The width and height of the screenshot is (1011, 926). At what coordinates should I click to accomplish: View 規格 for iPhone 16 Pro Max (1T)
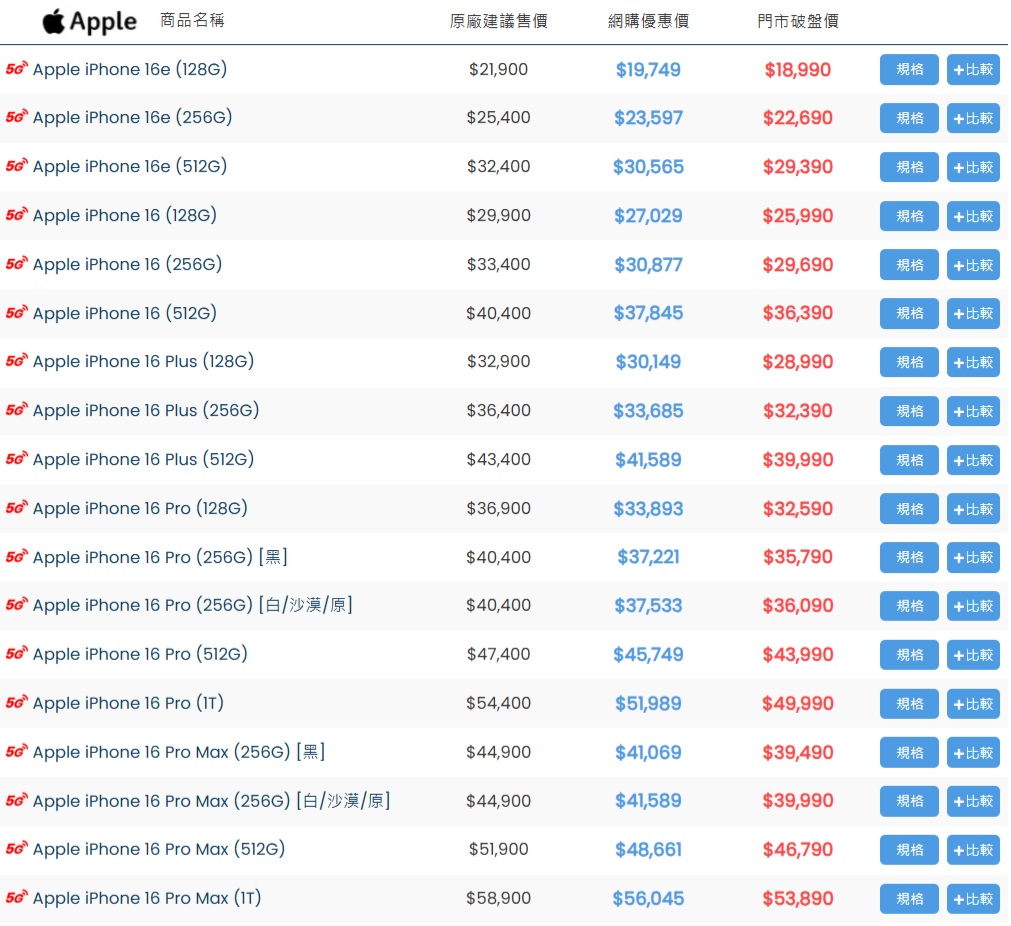[908, 899]
